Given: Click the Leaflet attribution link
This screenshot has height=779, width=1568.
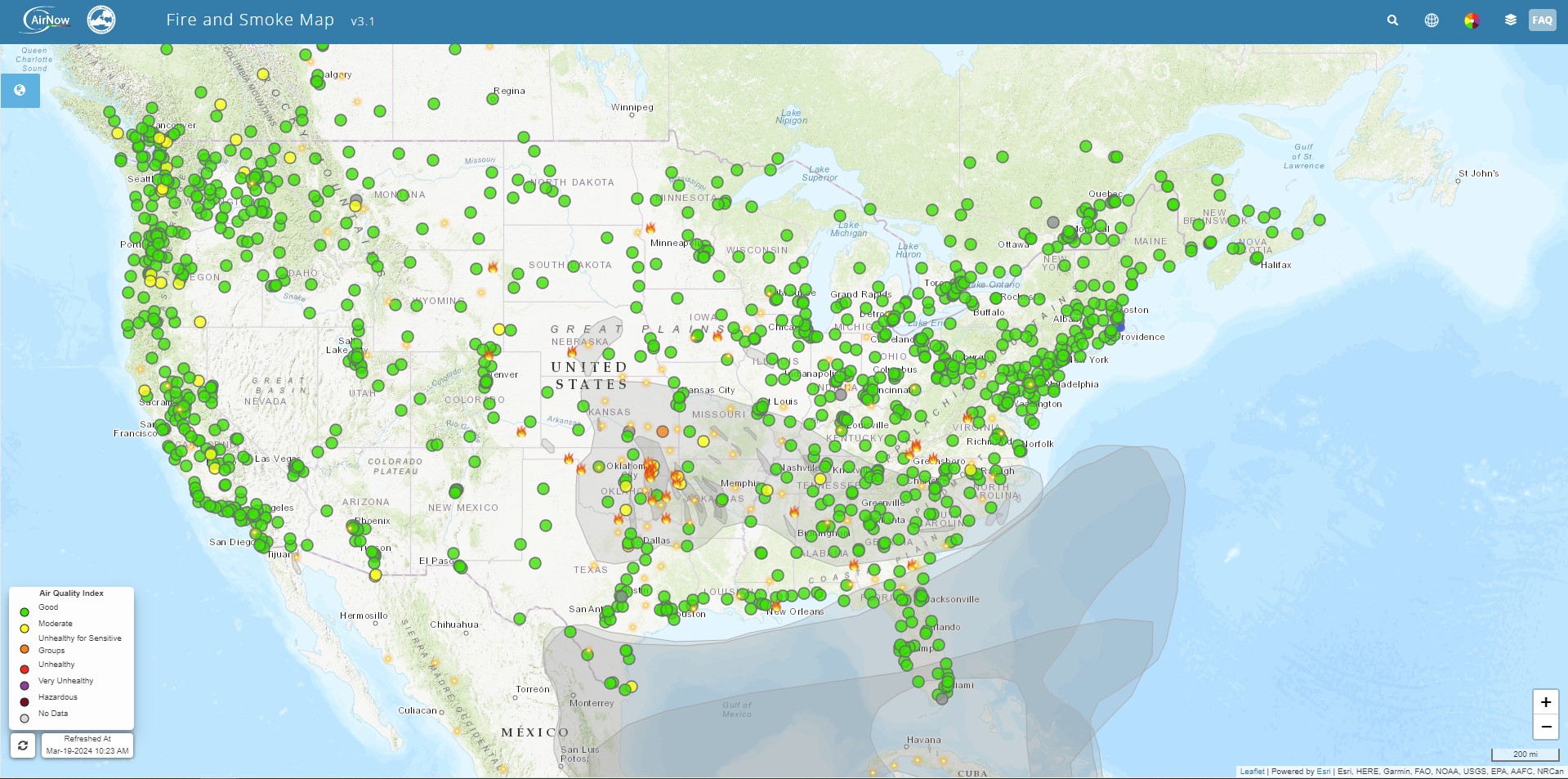Looking at the screenshot, I should click(1252, 771).
